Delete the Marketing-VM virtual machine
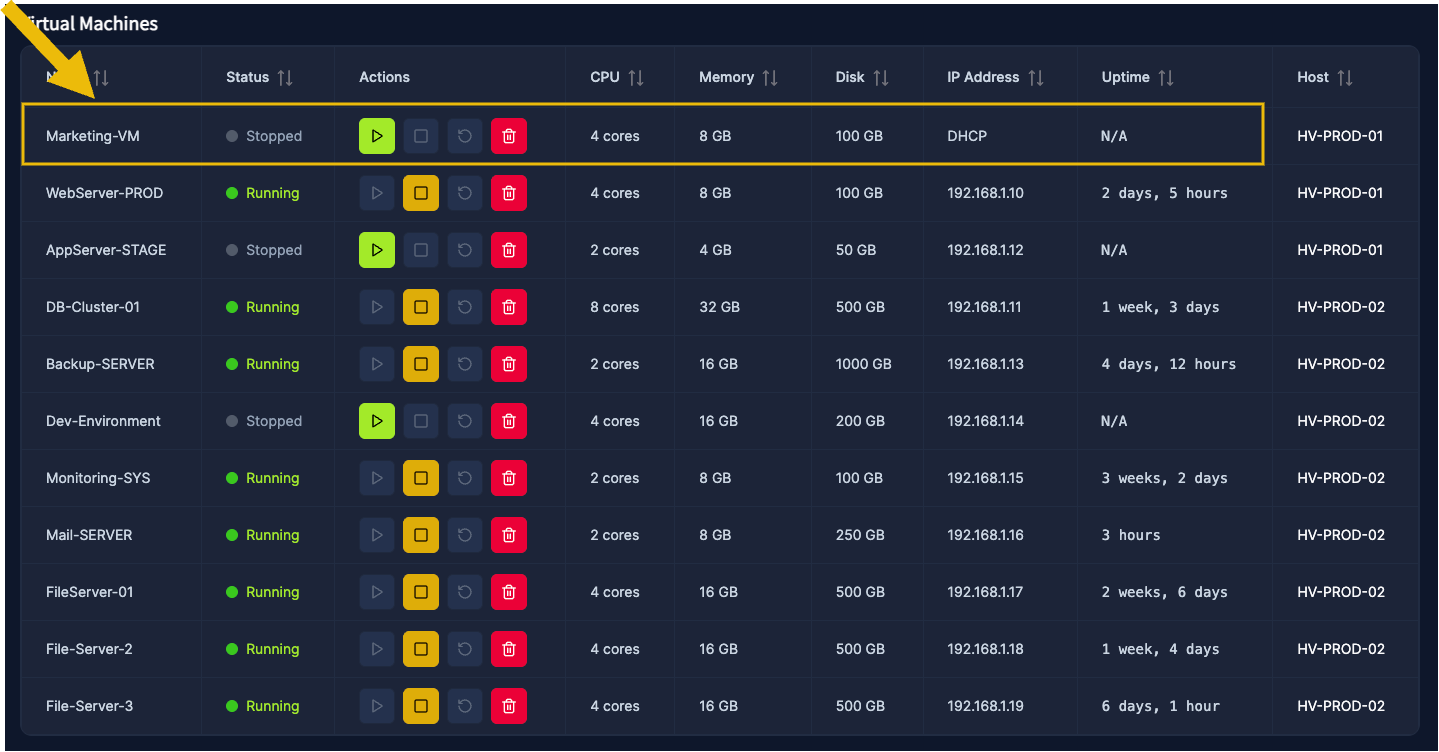The height and width of the screenshot is (752, 1439). [508, 135]
